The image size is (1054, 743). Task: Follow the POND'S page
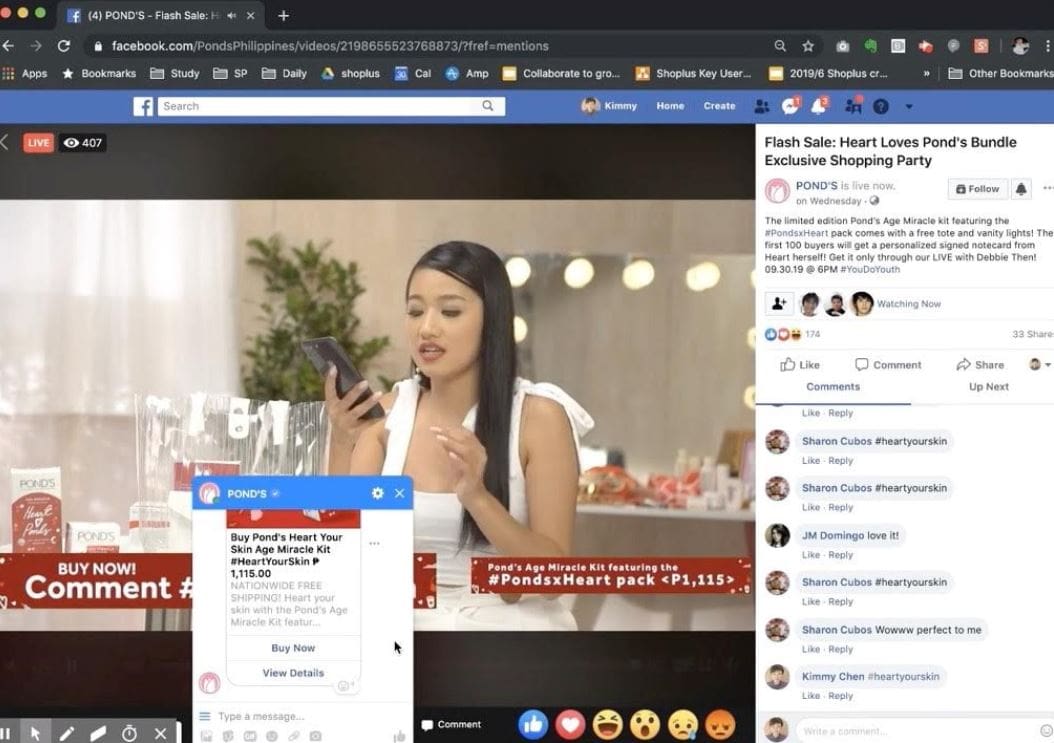[x=977, y=189]
